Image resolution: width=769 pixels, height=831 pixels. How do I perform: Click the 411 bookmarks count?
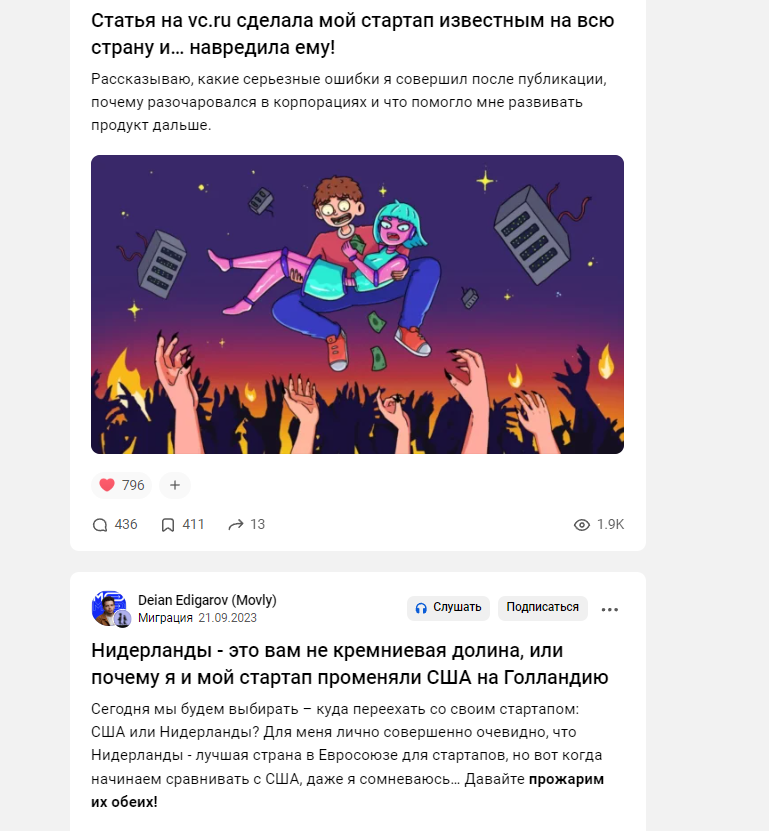193,525
